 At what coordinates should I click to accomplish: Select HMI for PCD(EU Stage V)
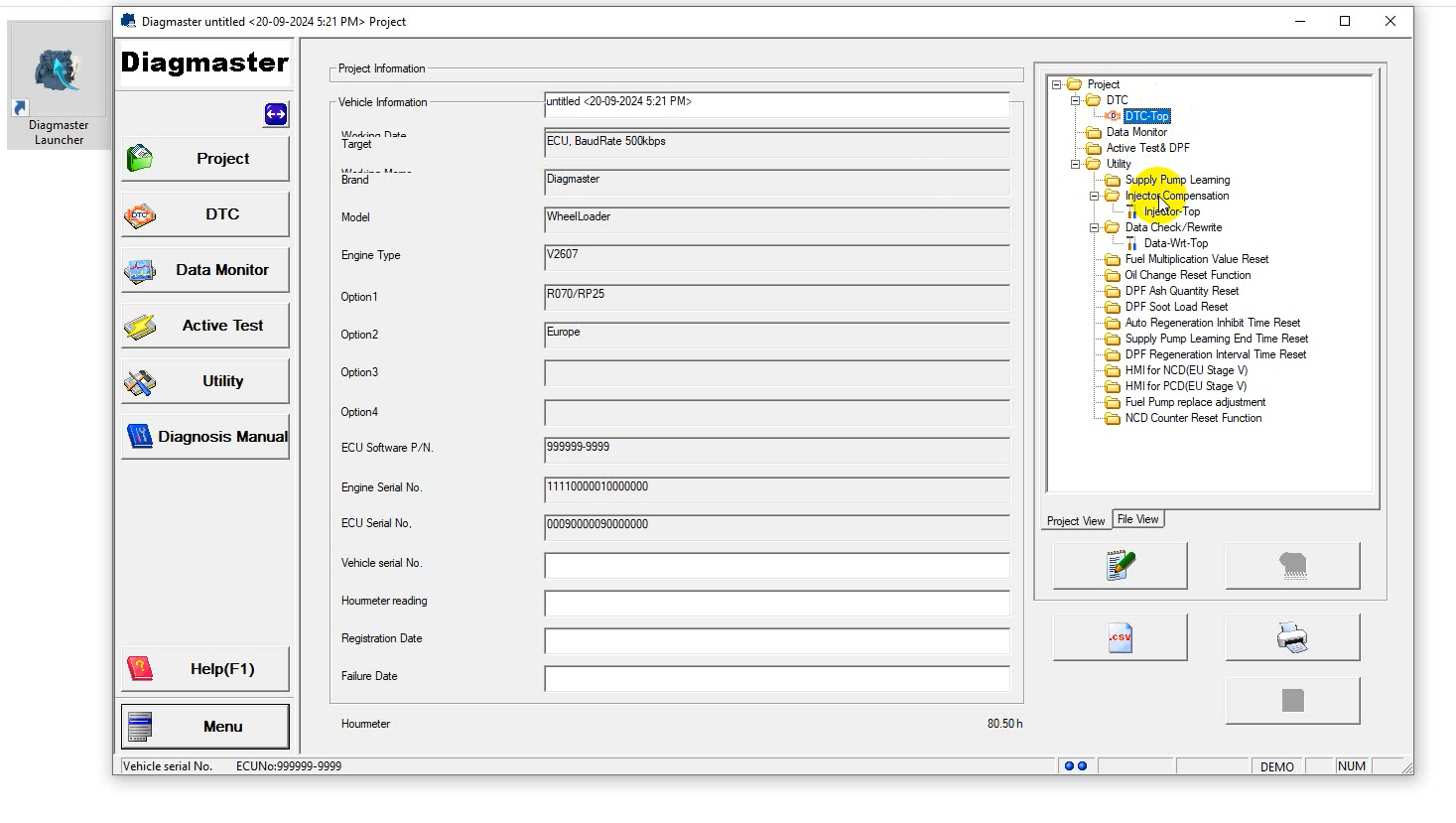tap(1185, 386)
